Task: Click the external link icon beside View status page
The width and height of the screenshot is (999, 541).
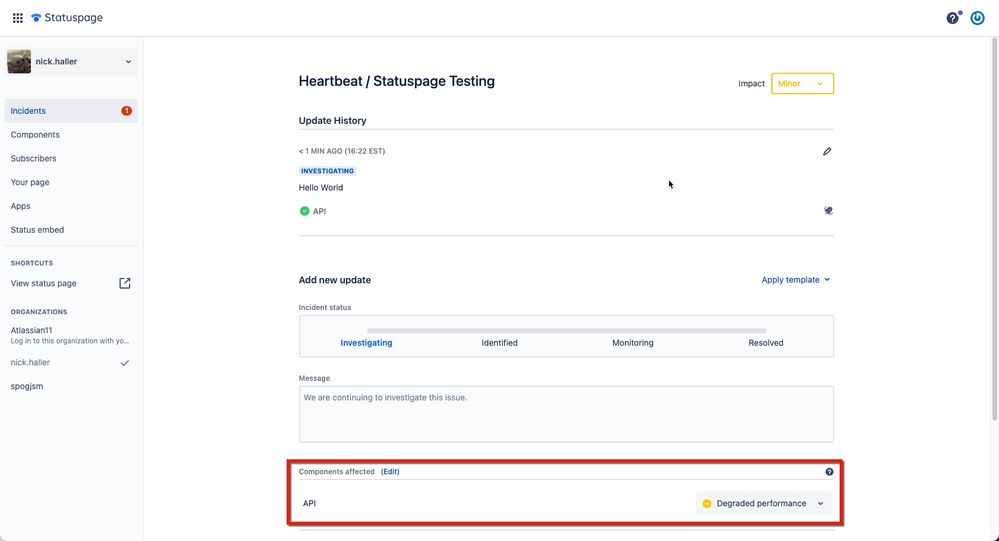Action: 125,283
